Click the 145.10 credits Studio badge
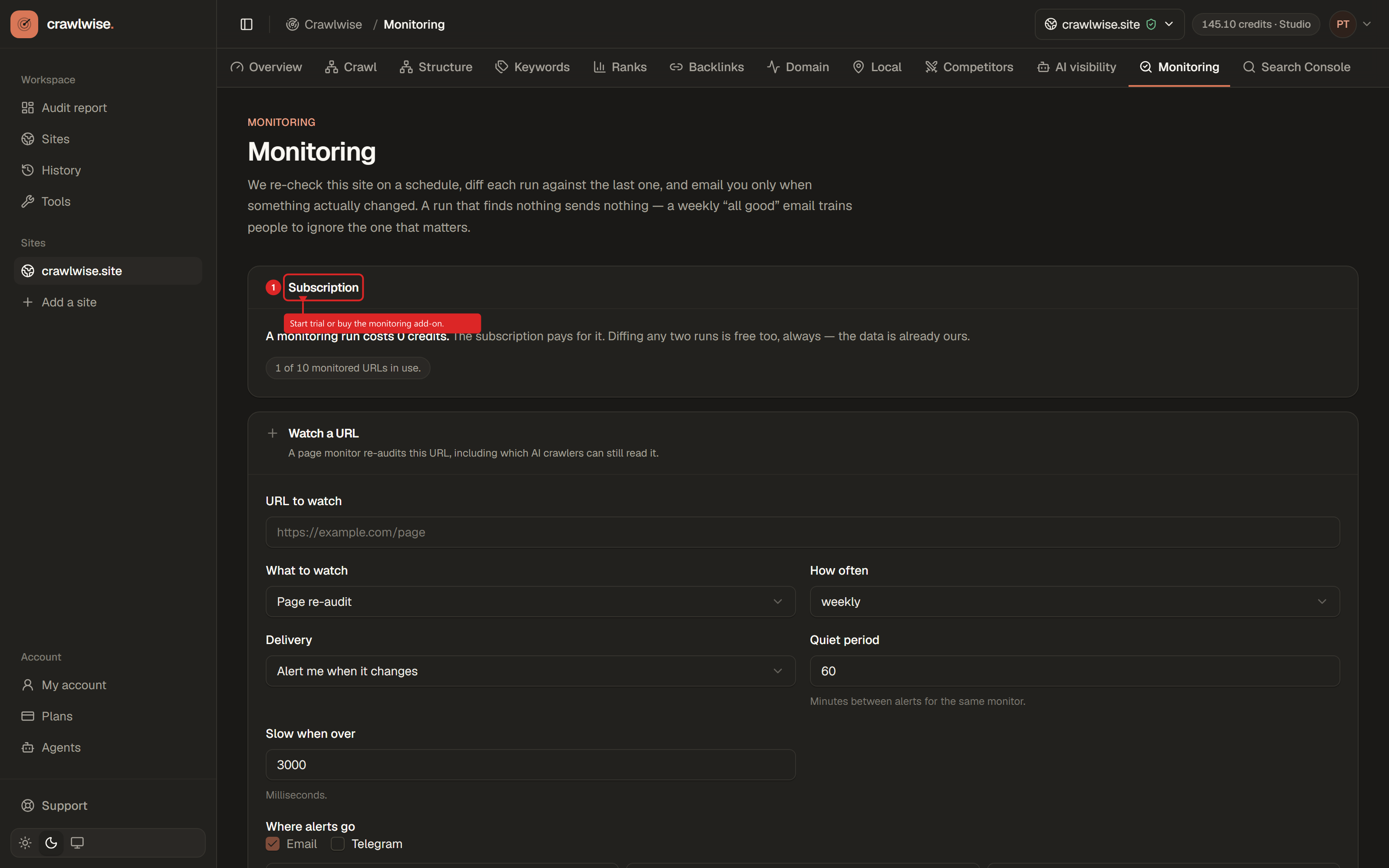The image size is (1389, 868). [1256, 24]
